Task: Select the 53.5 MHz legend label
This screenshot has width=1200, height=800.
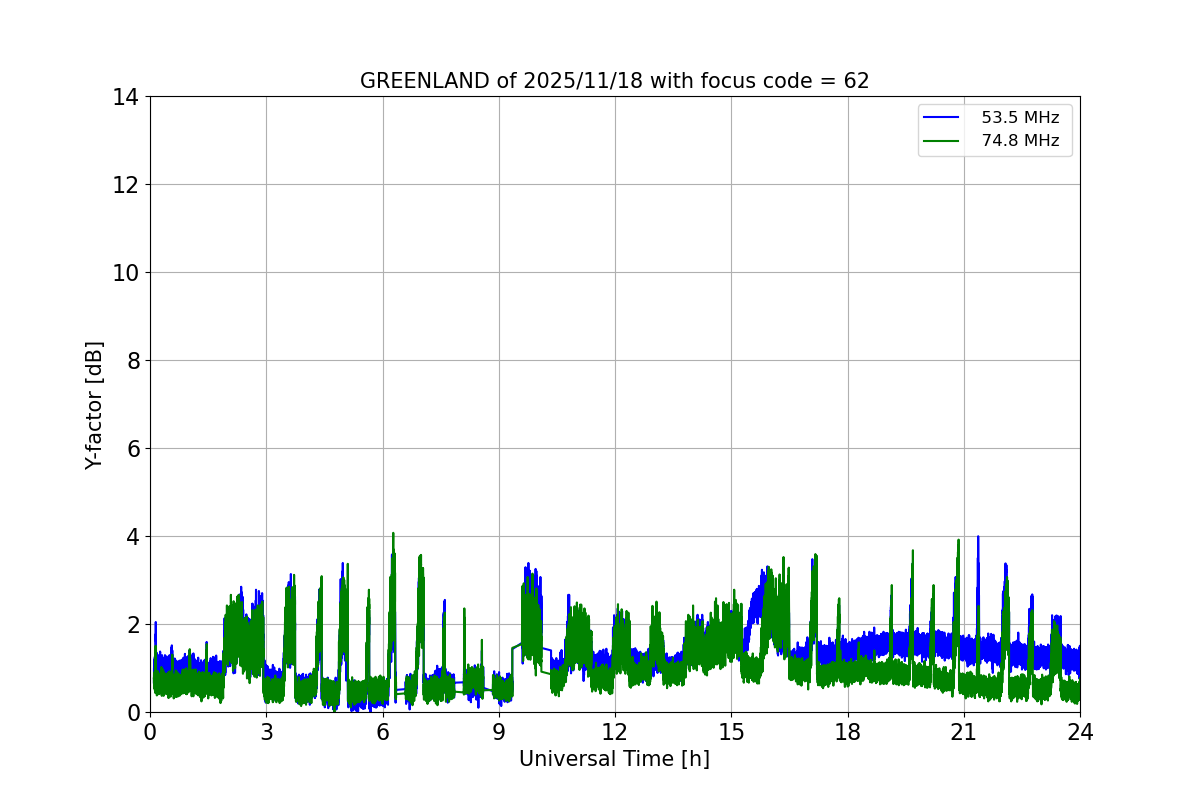Action: point(1020,118)
